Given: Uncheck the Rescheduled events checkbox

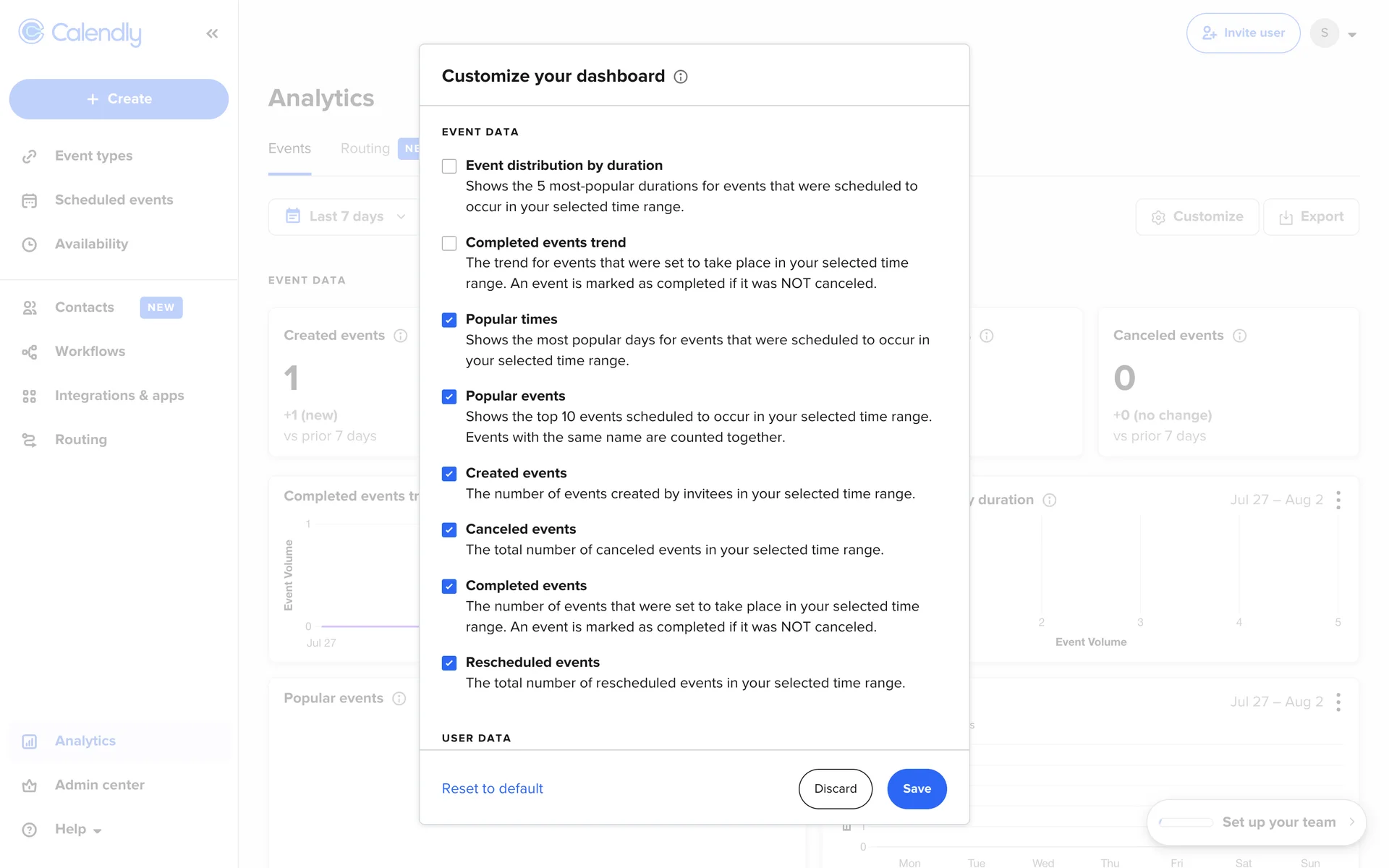Looking at the screenshot, I should [449, 663].
